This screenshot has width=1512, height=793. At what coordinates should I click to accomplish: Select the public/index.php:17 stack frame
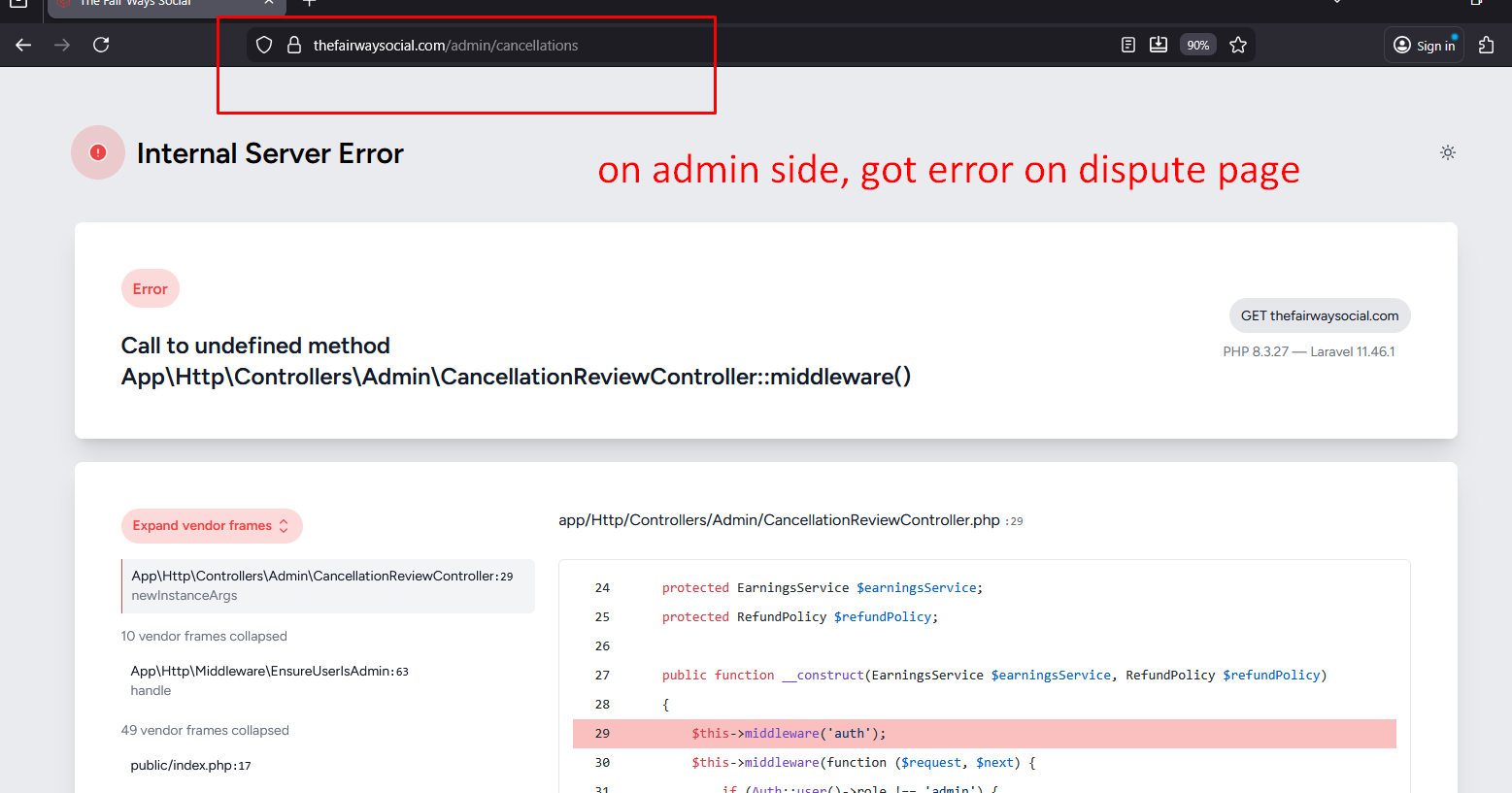pyautogui.click(x=190, y=766)
